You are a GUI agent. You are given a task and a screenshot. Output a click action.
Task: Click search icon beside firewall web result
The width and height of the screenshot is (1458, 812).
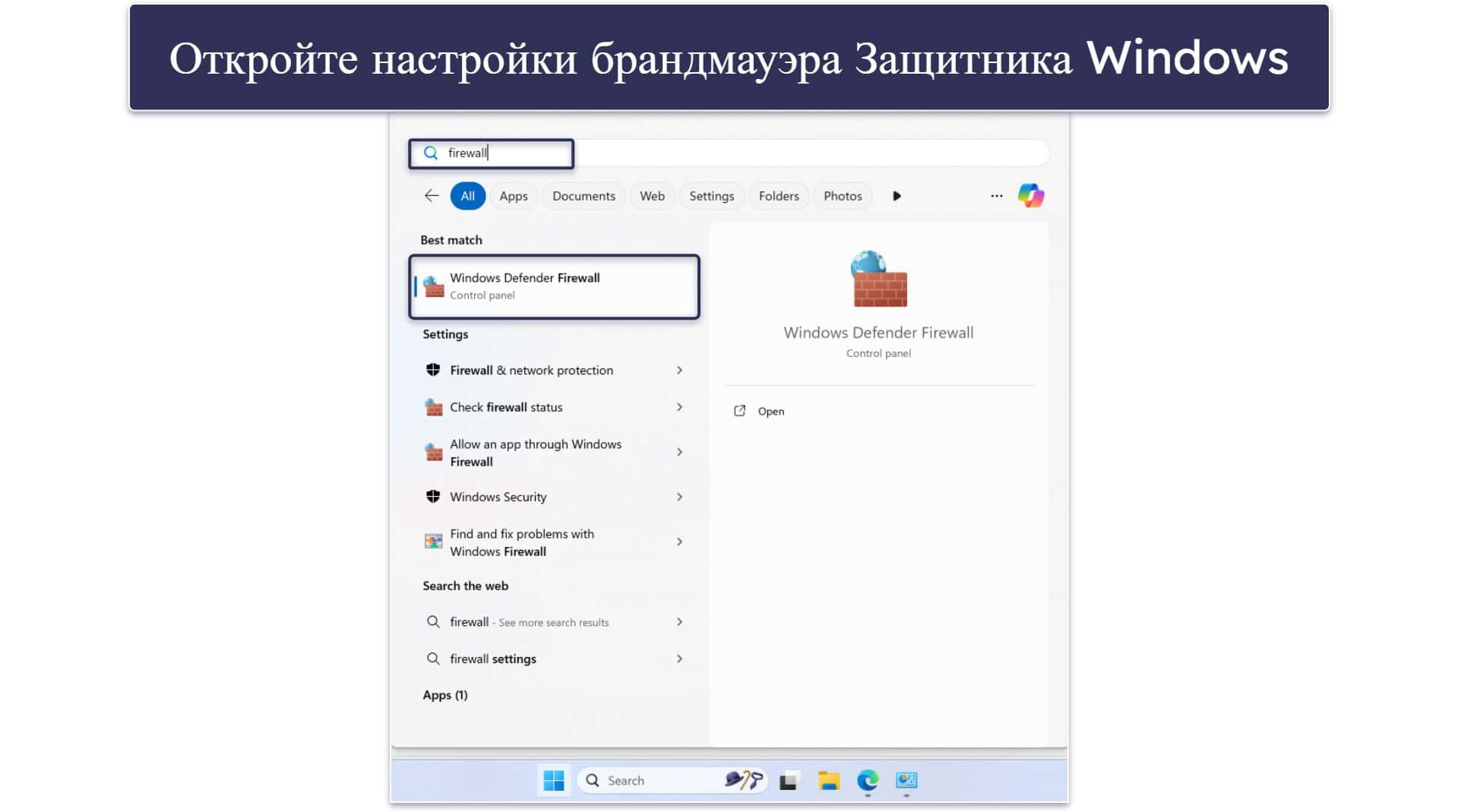click(433, 622)
